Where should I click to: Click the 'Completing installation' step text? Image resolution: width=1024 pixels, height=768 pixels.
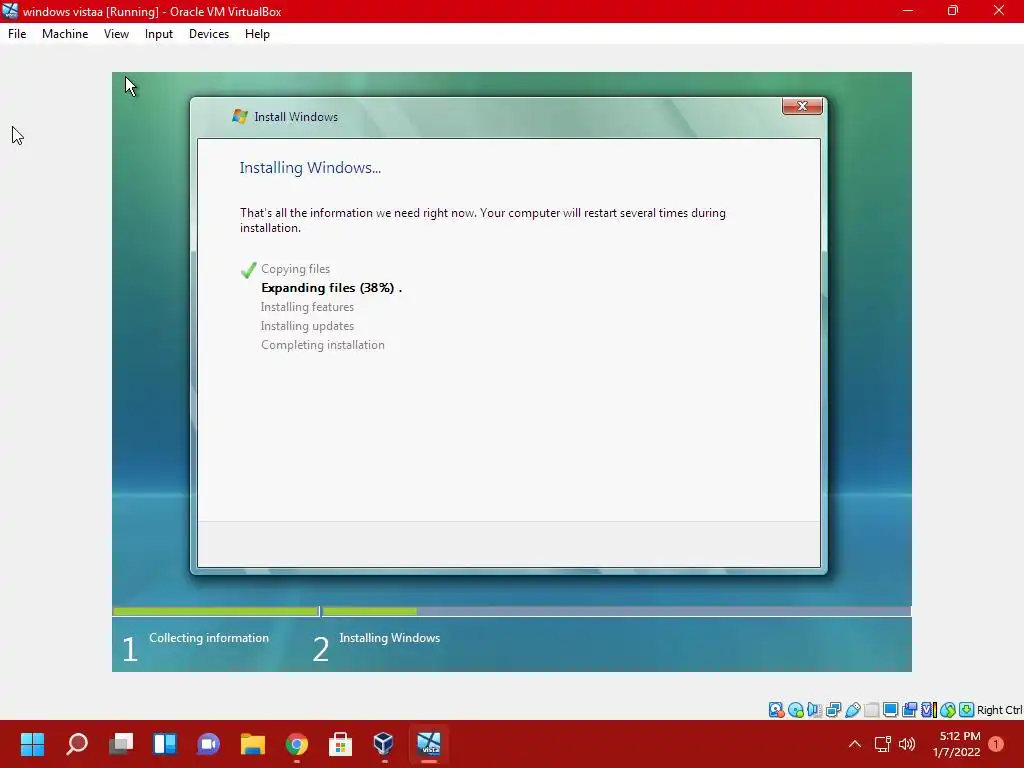tap(323, 345)
